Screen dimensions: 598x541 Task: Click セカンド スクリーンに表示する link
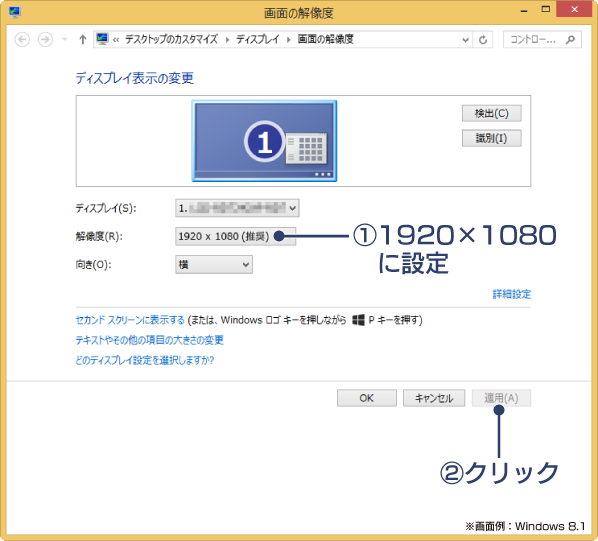coord(130,320)
